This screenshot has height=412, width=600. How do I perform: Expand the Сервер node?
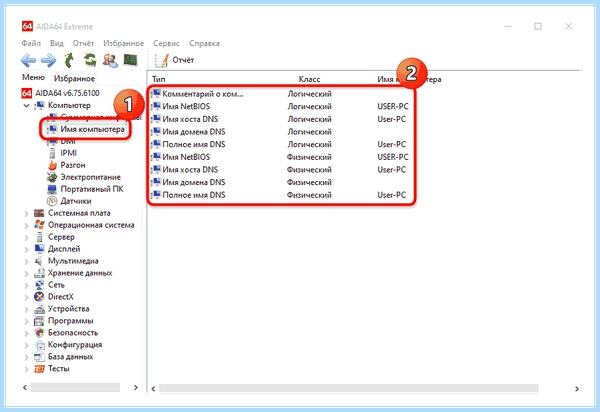click(26, 238)
